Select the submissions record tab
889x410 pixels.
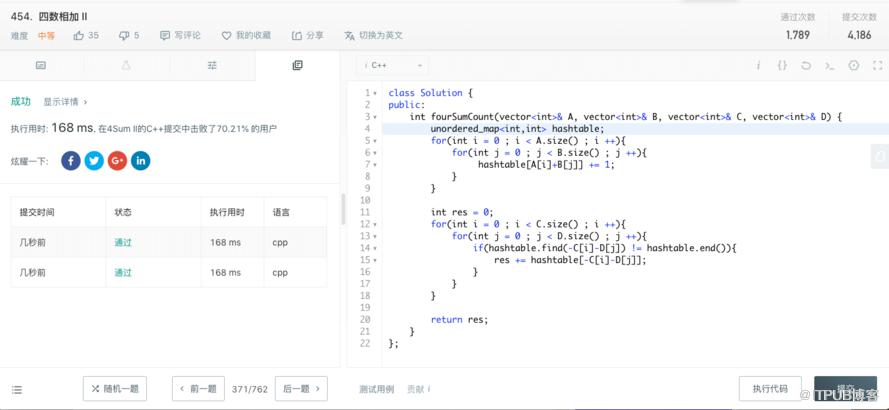click(297, 65)
